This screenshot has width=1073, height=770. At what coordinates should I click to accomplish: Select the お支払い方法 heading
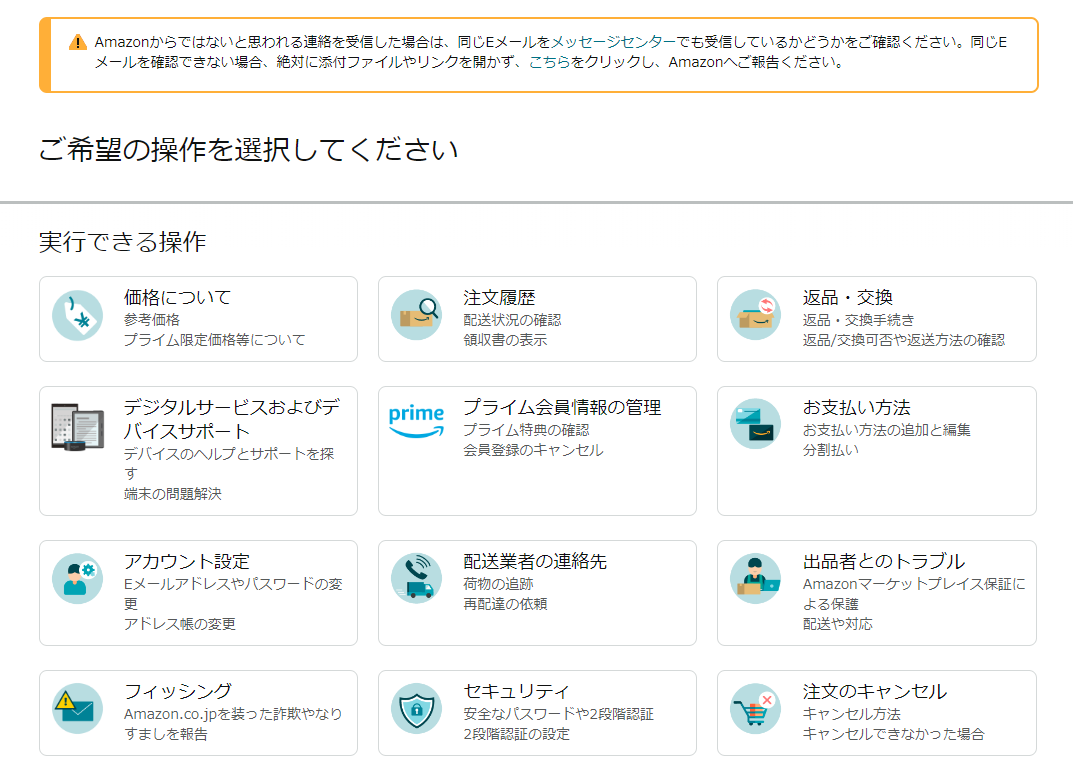(x=856, y=407)
